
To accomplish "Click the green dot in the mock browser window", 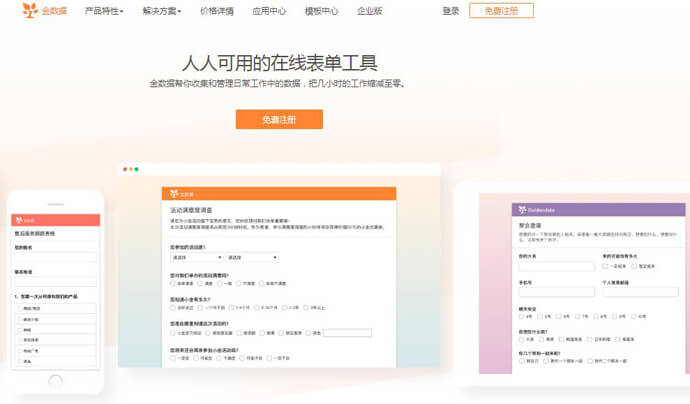I will tap(137, 169).
